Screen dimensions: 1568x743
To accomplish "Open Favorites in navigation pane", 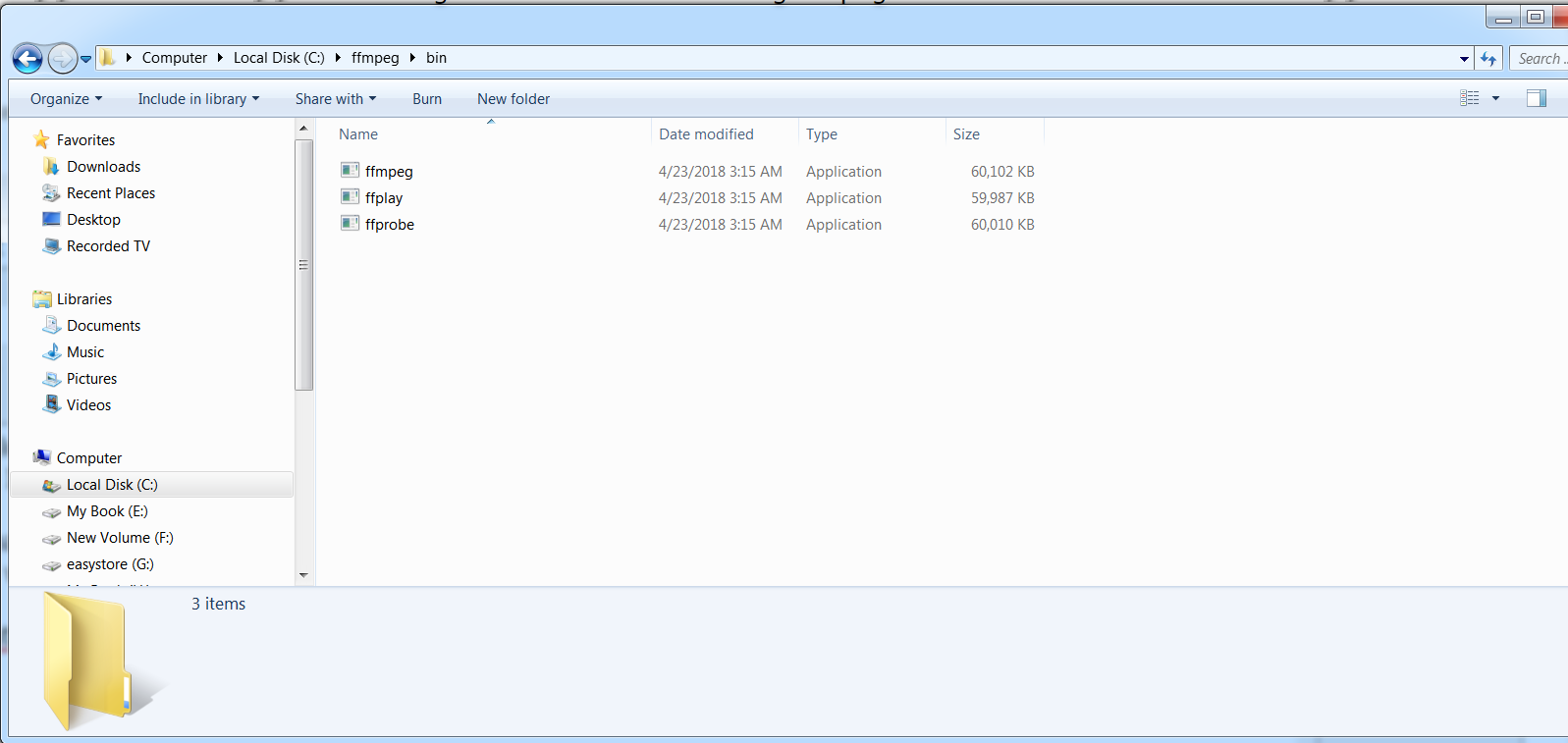I will (x=85, y=140).
